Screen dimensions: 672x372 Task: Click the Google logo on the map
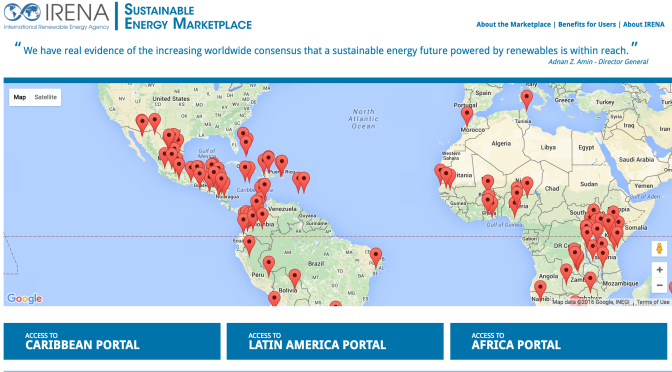point(24,298)
